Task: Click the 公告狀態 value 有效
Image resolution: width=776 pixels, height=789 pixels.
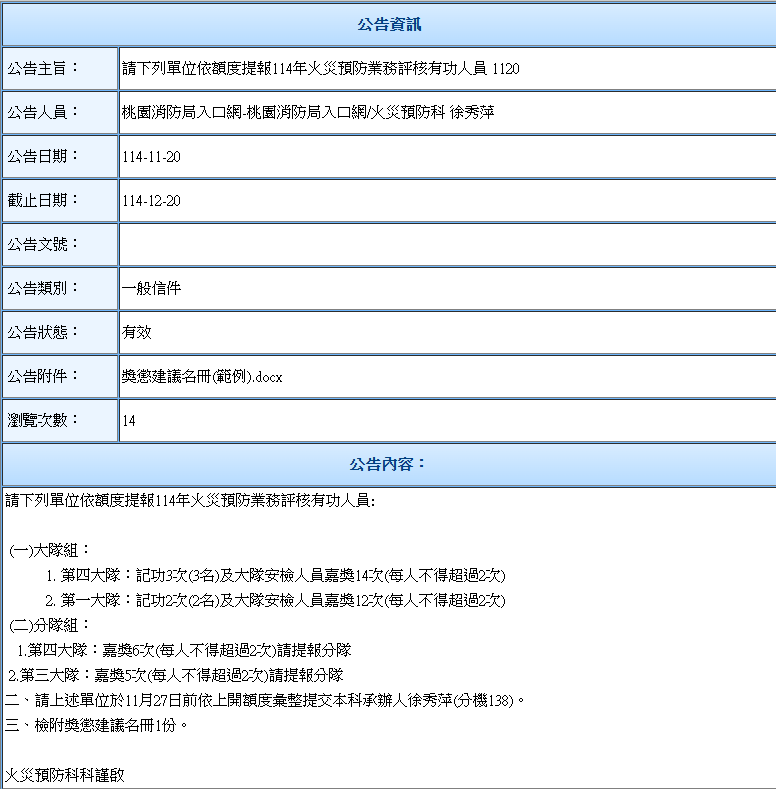Action: (137, 333)
